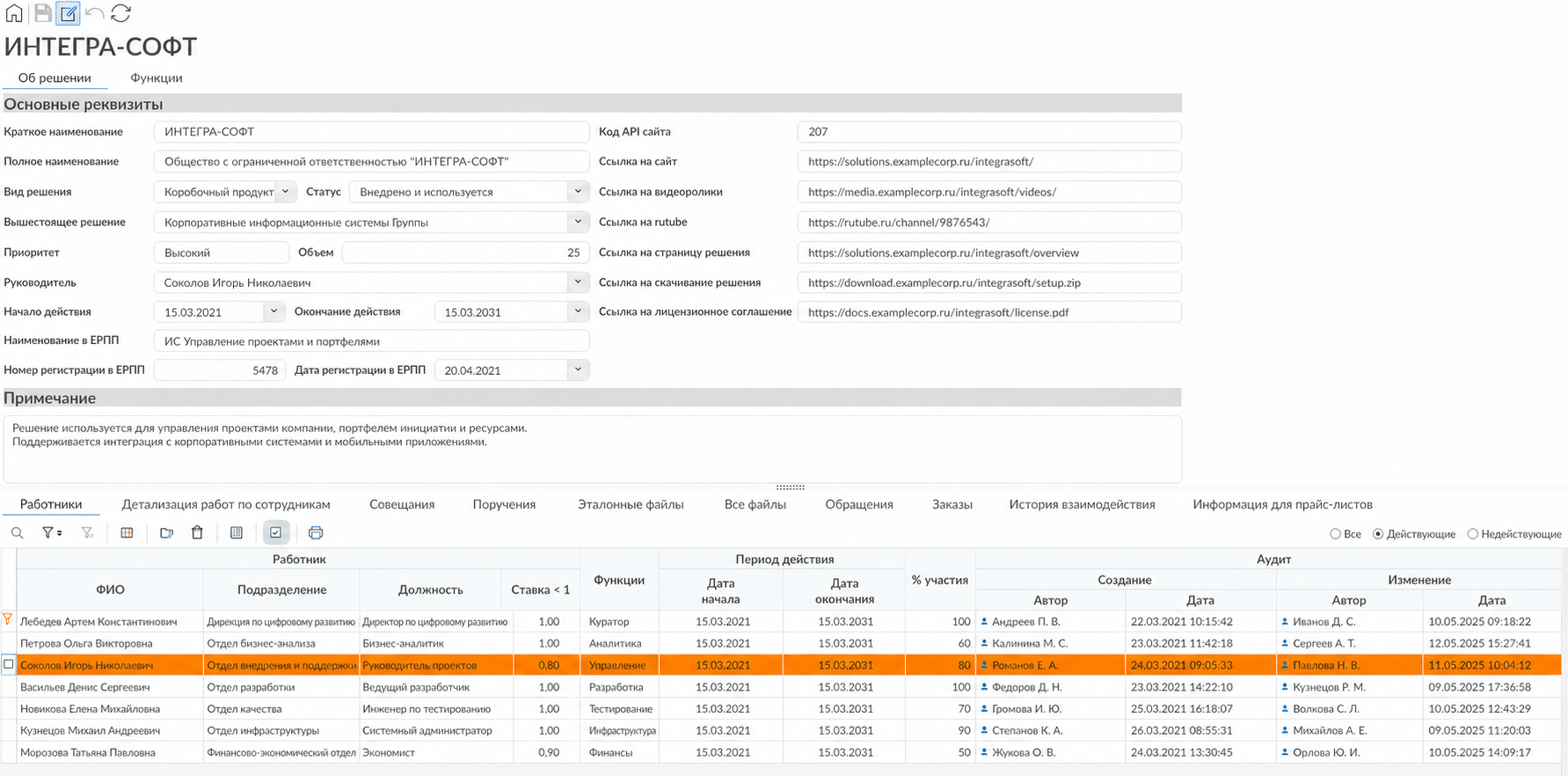Click user icon beside Громова И. Ю.
Viewport: 1568px width, 776px height.
tap(984, 708)
